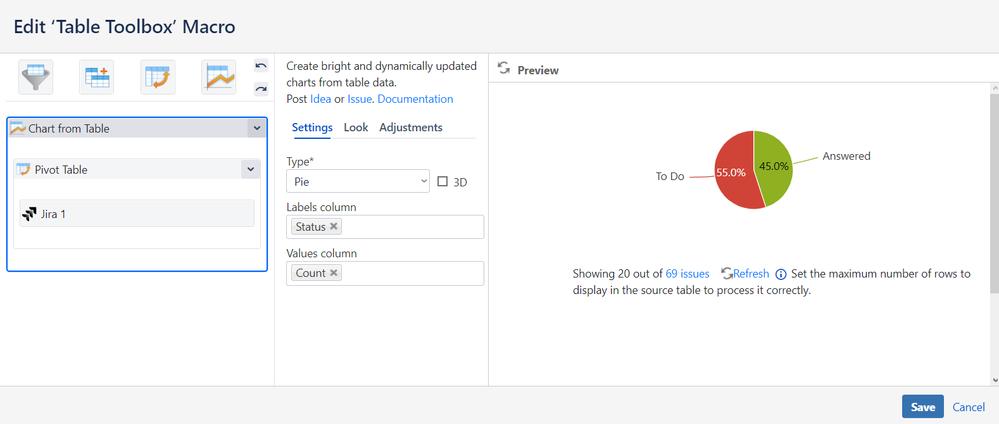The image size is (999, 424).
Task: Remove the Status tag from Labels column
Action: pos(334,227)
